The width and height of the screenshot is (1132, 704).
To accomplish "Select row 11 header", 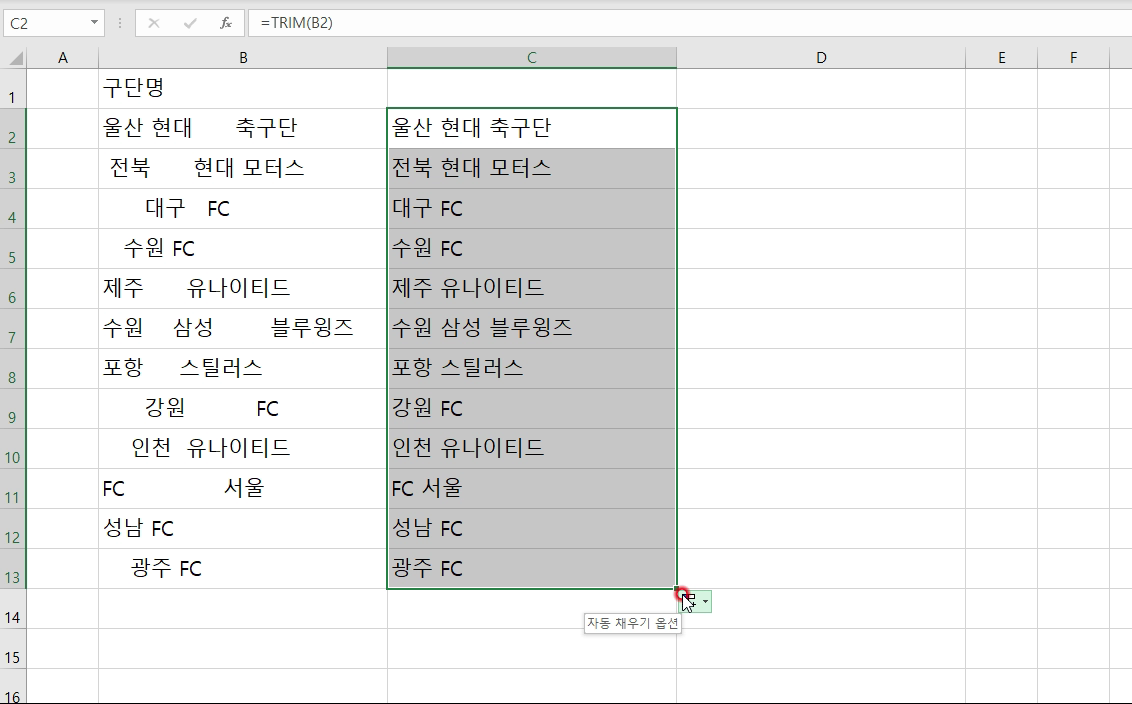I will pyautogui.click(x=13, y=489).
